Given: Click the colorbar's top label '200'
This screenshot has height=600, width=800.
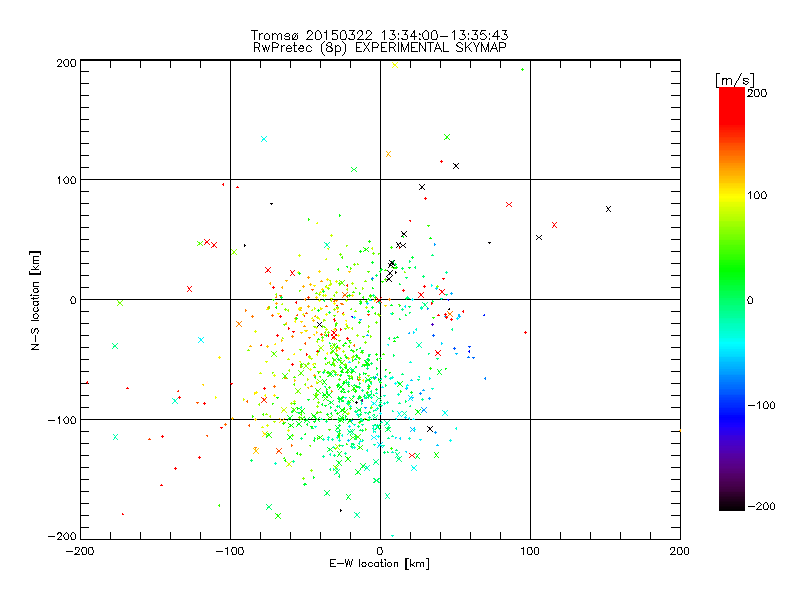Looking at the screenshot, I should tap(757, 93).
